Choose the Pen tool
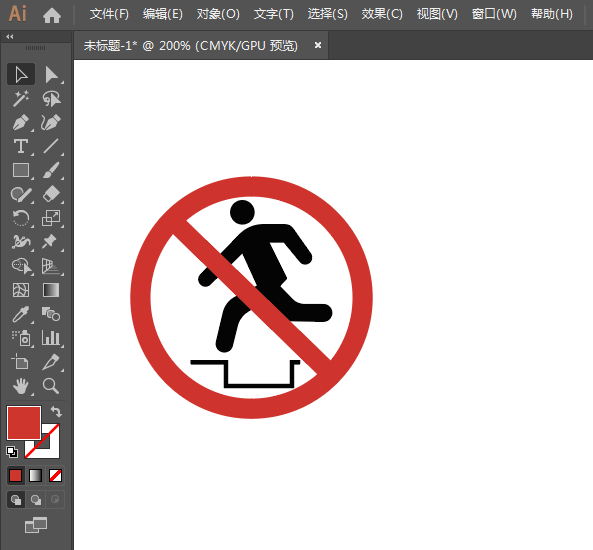This screenshot has width=593, height=550. pos(21,123)
